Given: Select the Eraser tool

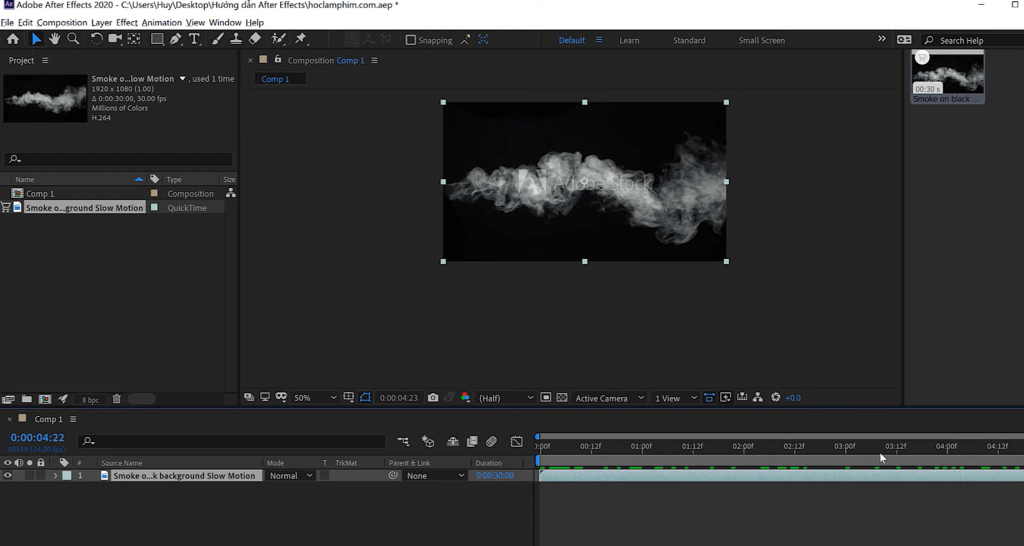Looking at the screenshot, I should (255, 39).
